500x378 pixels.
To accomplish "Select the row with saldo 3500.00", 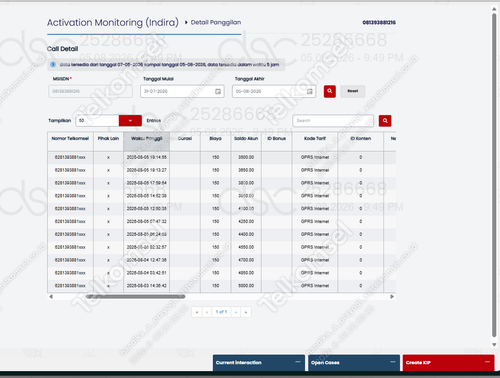I will (222, 157).
